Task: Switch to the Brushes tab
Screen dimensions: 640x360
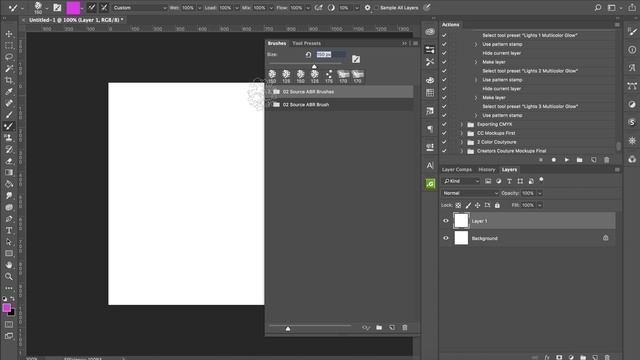Action: pos(277,43)
